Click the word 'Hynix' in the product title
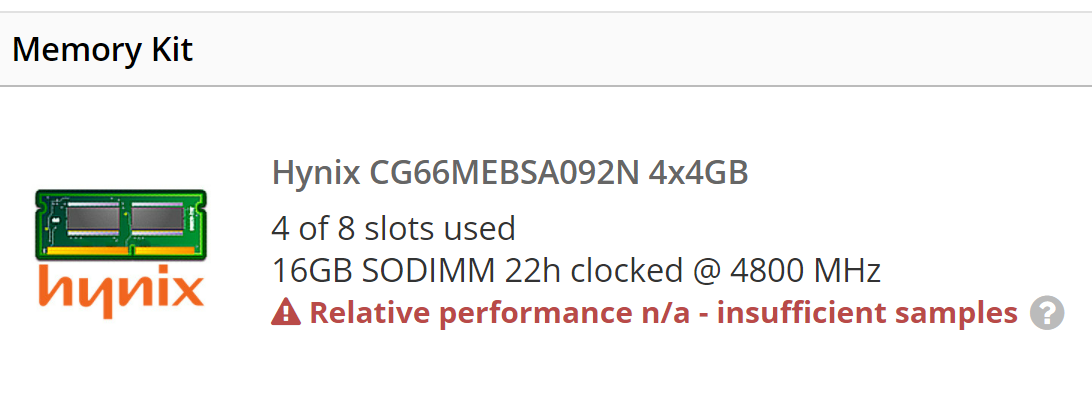Screen dimensions: 1092x400 tap(316, 173)
